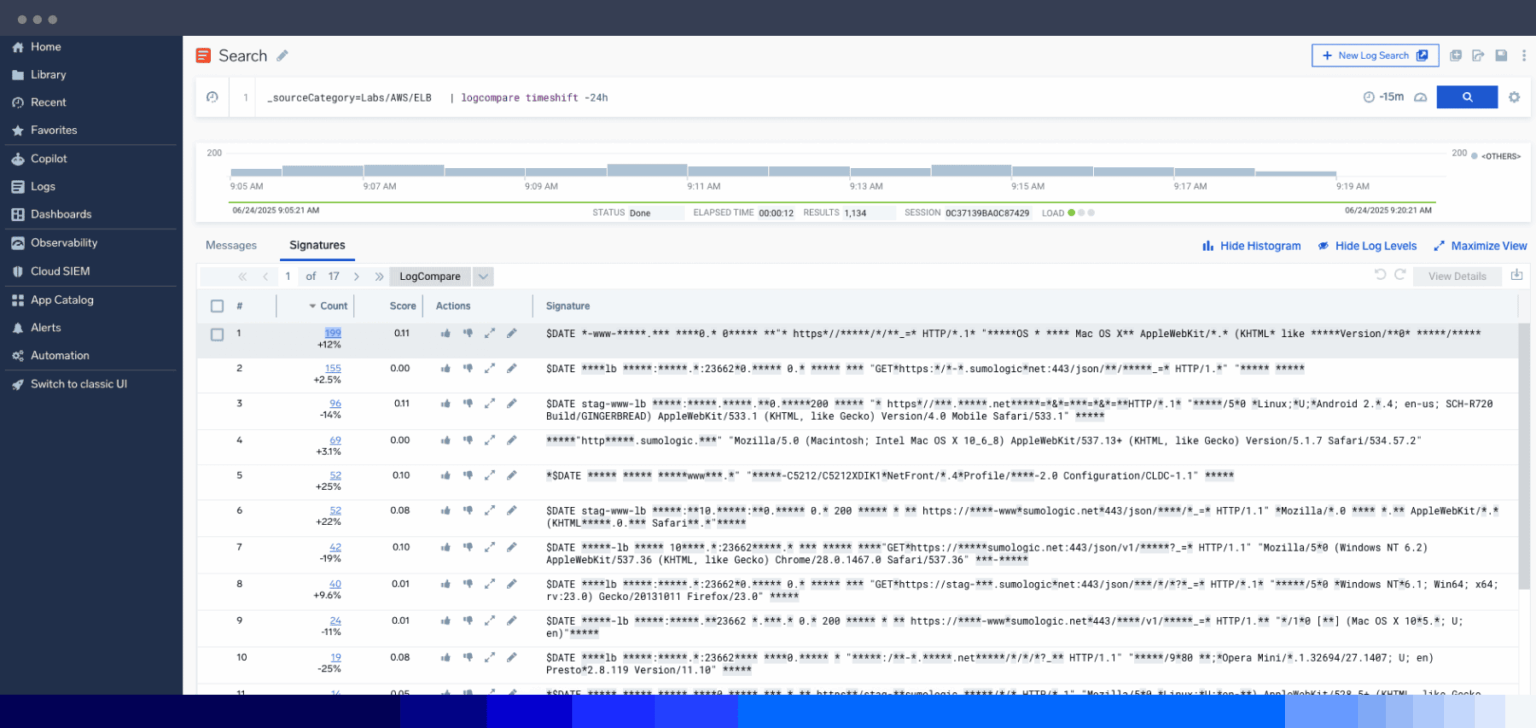Open the duplicate search tab icon
Viewport: 1536px width, 728px height.
point(1456,56)
